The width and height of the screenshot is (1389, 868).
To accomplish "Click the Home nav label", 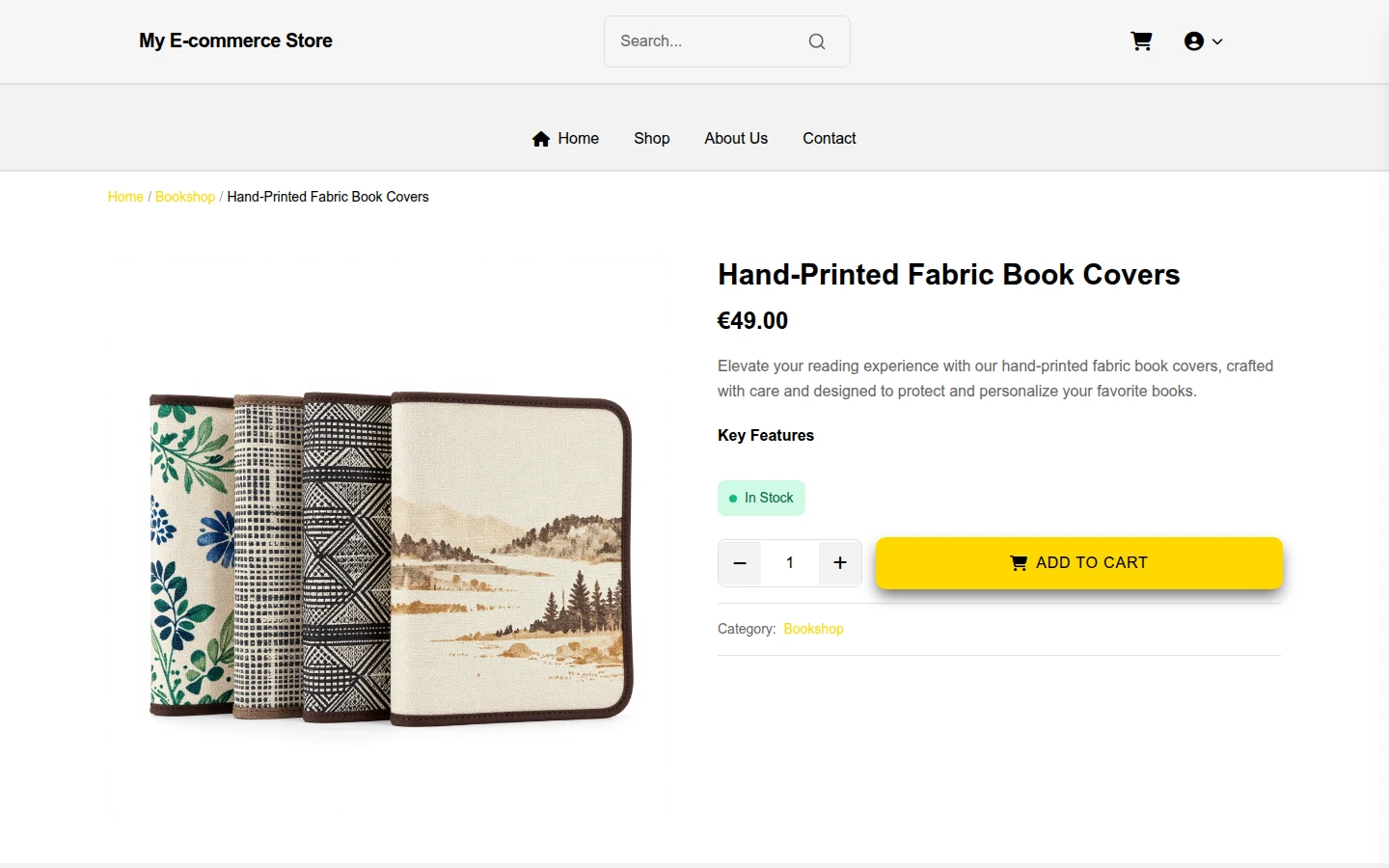I will pyautogui.click(x=579, y=139).
